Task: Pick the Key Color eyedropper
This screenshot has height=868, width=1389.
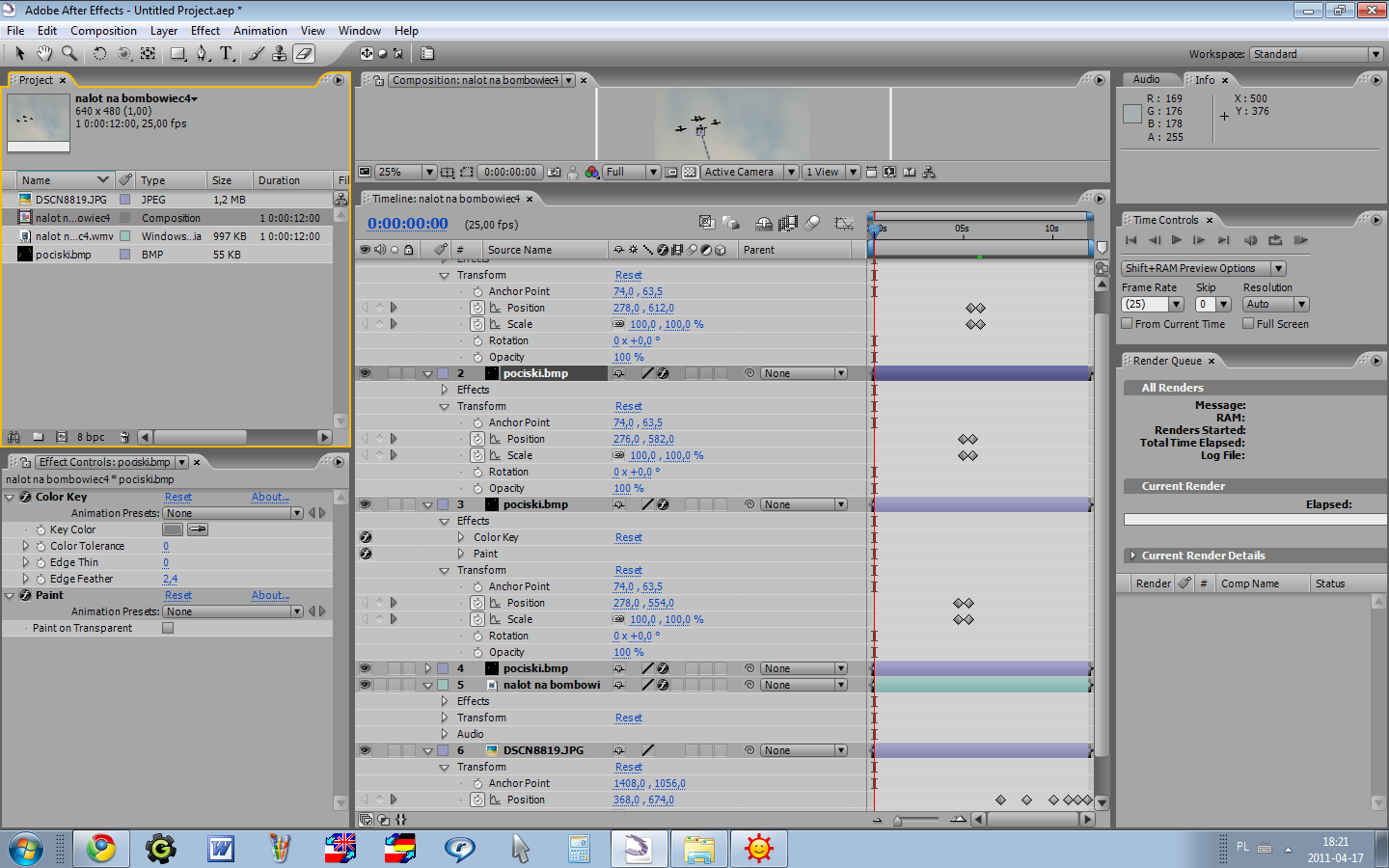Action: tap(198, 529)
